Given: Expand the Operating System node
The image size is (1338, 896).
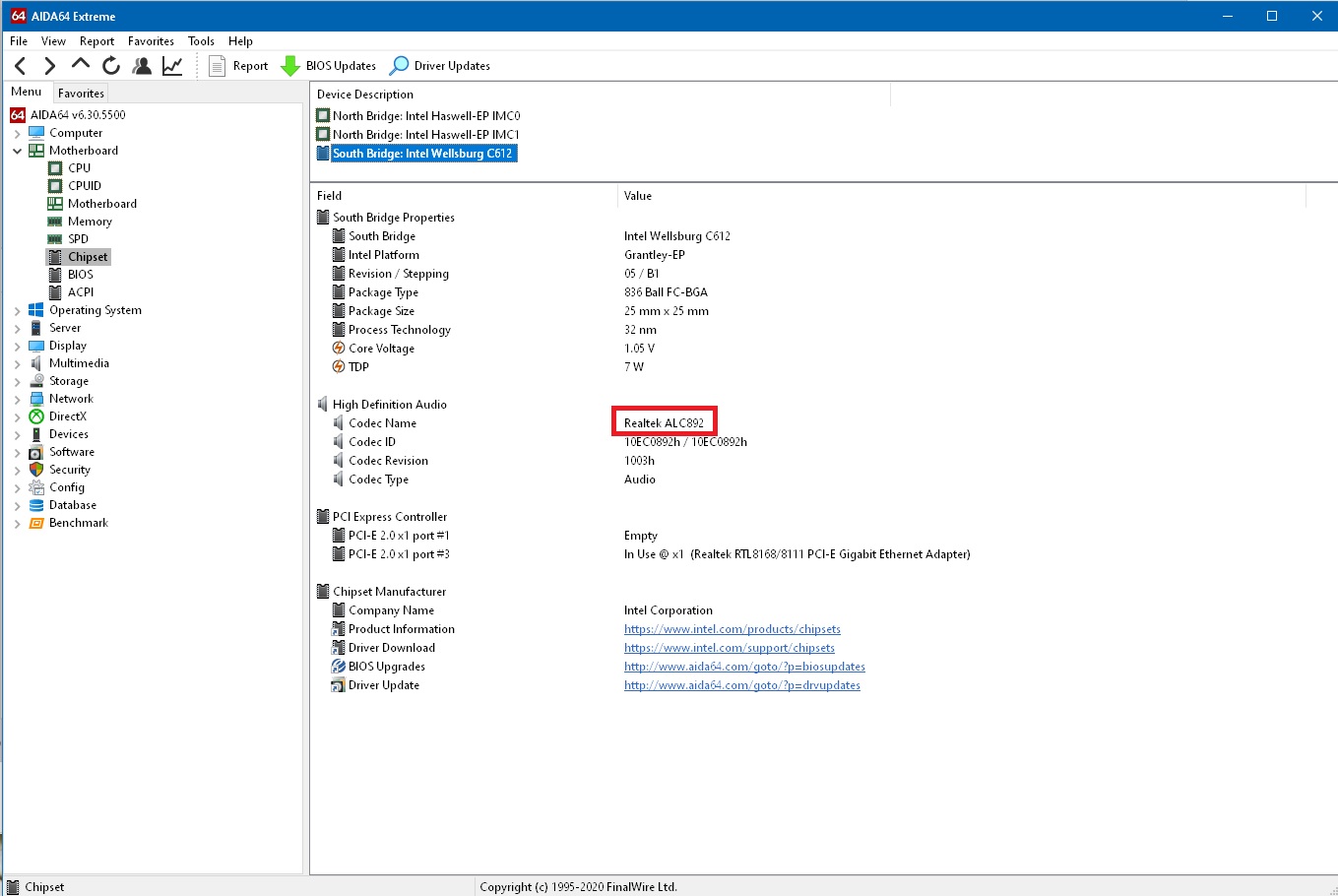Looking at the screenshot, I should coord(17,310).
